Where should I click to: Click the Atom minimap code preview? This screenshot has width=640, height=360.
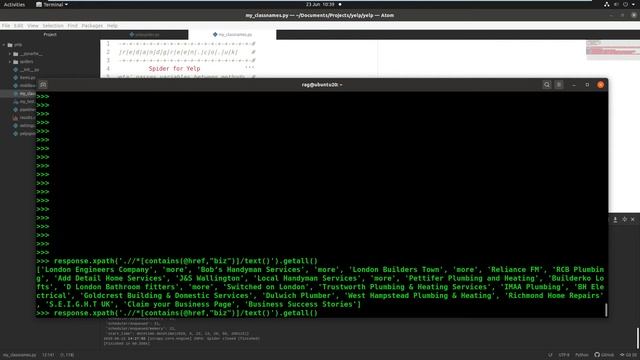(x=613, y=50)
